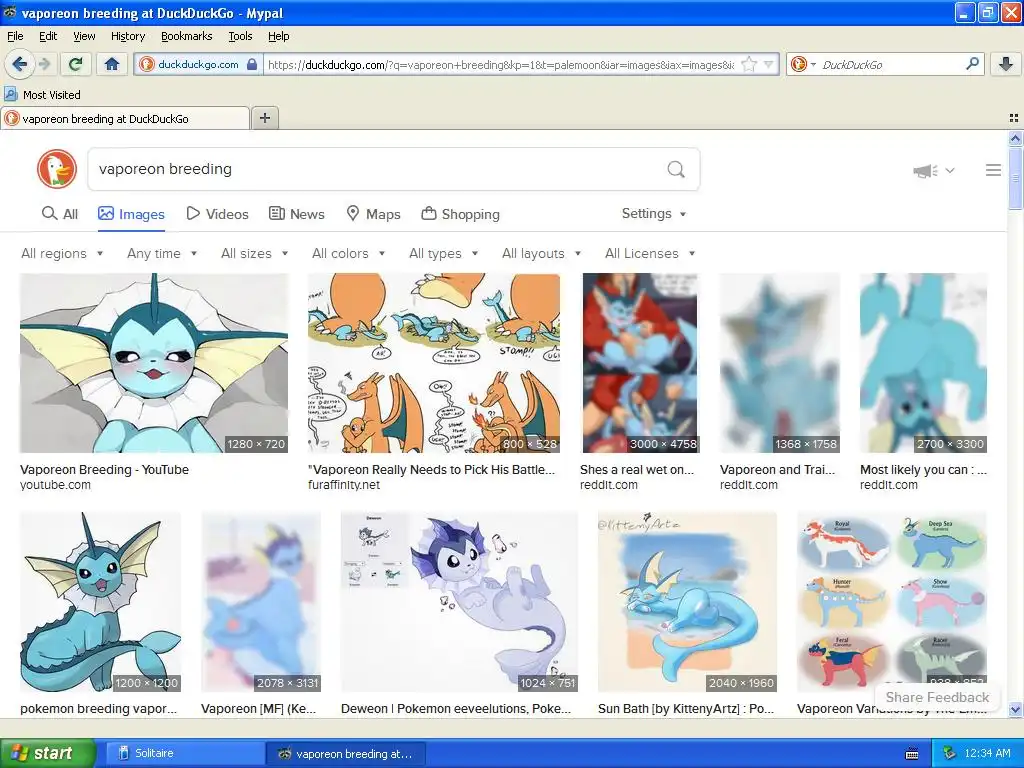
Task: Open the Bookmarks menu
Action: 187,36
